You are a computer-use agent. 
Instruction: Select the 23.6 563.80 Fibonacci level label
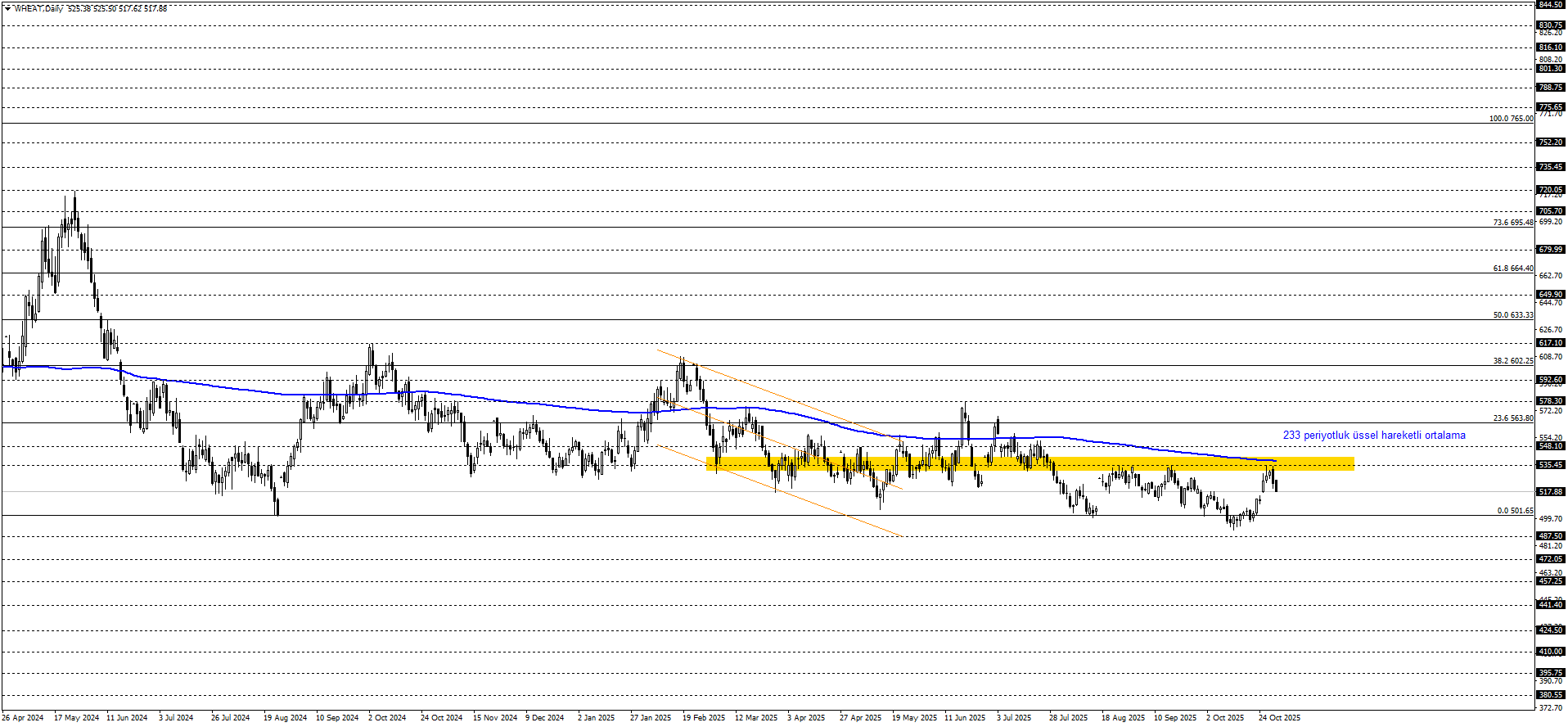pyautogui.click(x=1512, y=418)
